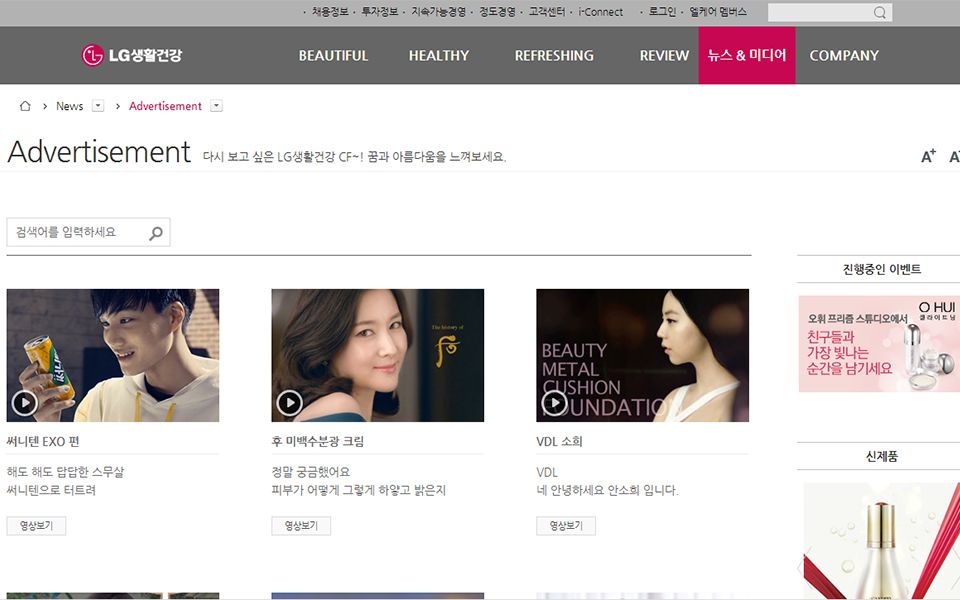Open the 뉴스 & 미디어 menu tab
Viewport: 960px width, 600px height.
746,56
